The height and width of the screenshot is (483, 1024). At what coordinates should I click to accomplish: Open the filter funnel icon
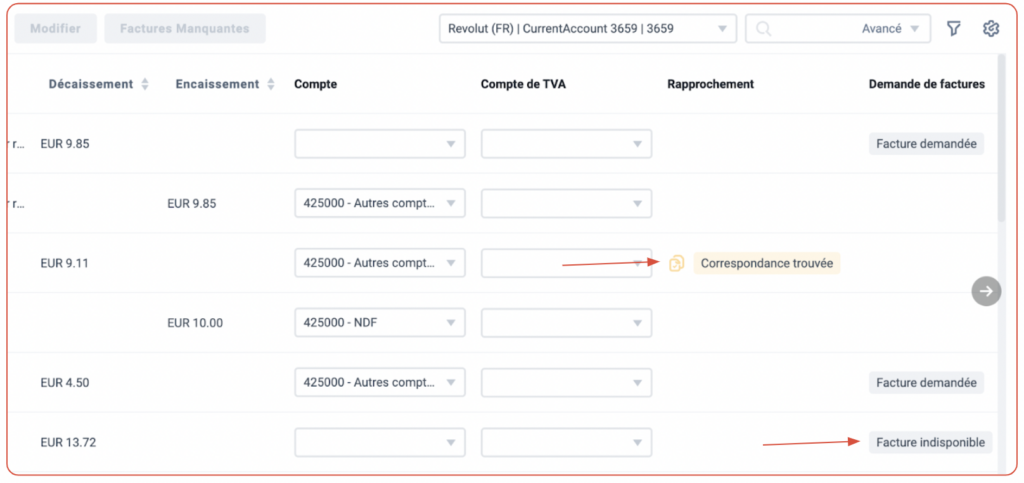pos(953,29)
